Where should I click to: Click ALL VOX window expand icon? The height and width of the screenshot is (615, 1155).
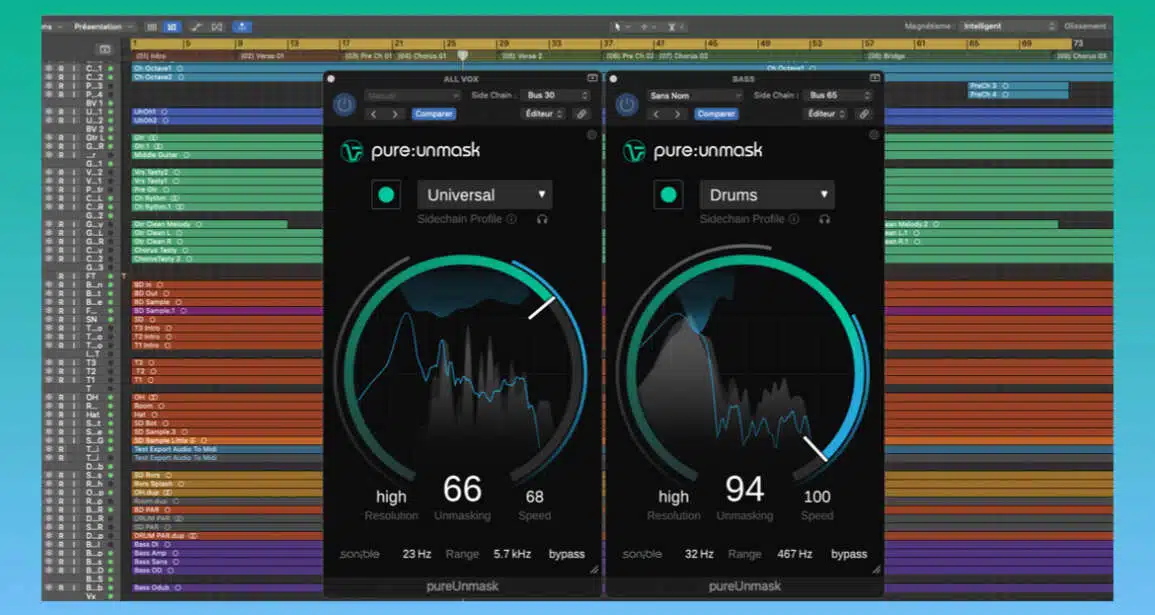[592, 78]
